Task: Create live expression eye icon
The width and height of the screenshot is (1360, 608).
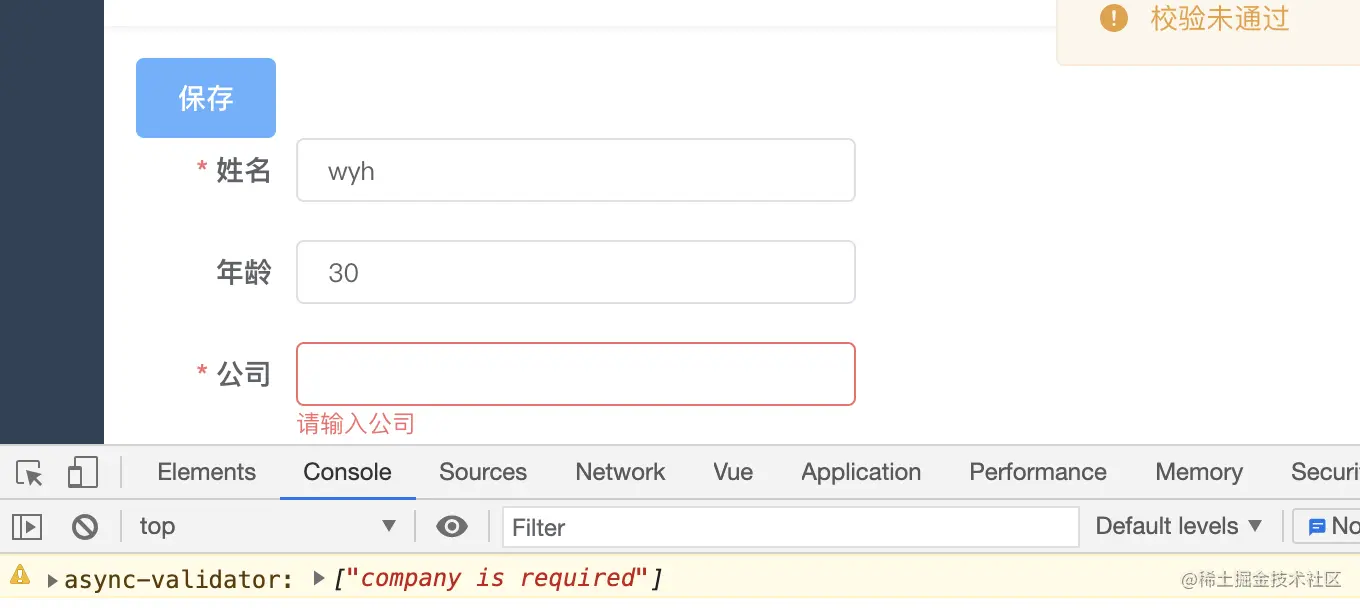Action: (452, 526)
